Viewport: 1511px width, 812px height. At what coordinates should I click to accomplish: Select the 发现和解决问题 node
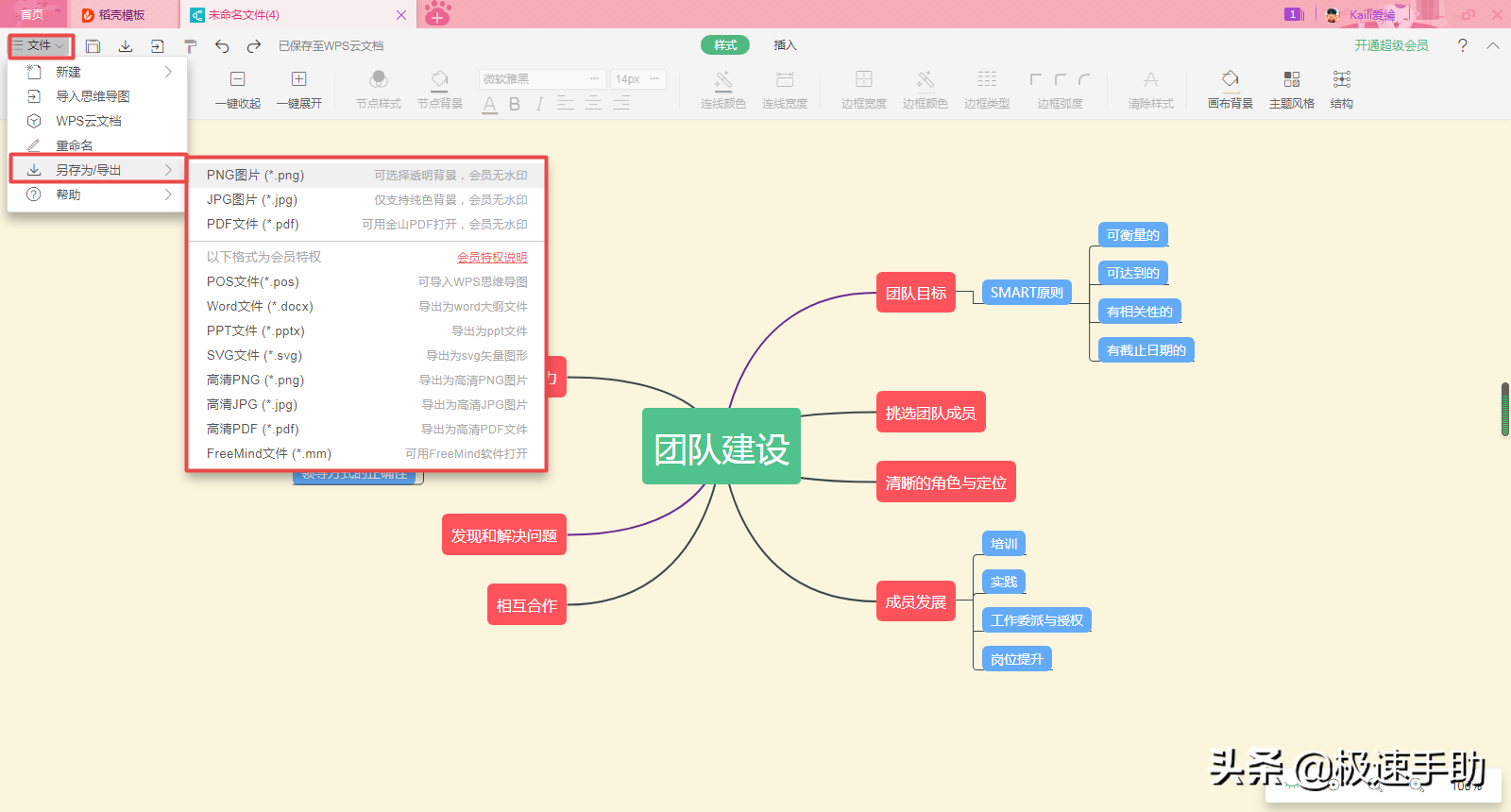(504, 535)
